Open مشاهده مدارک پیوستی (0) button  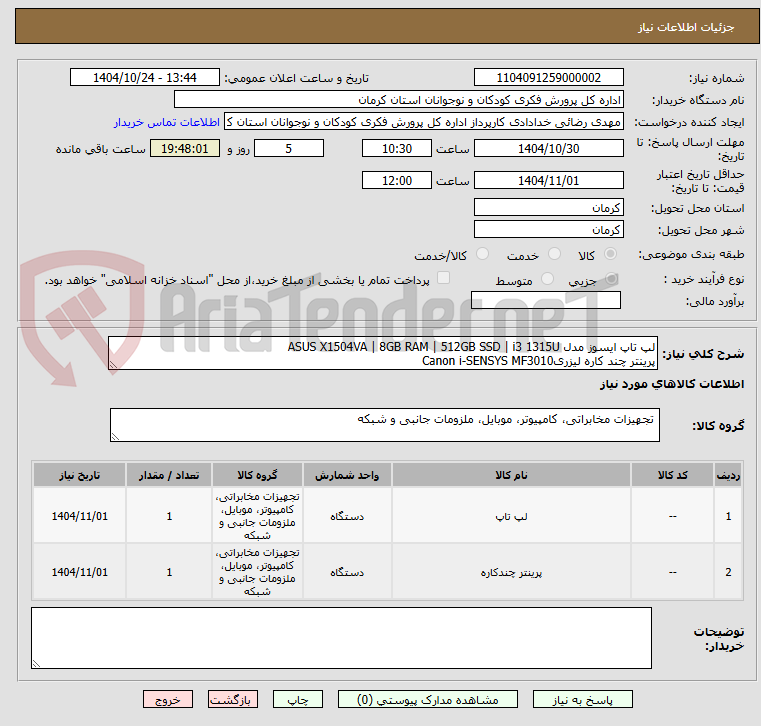coord(428,700)
